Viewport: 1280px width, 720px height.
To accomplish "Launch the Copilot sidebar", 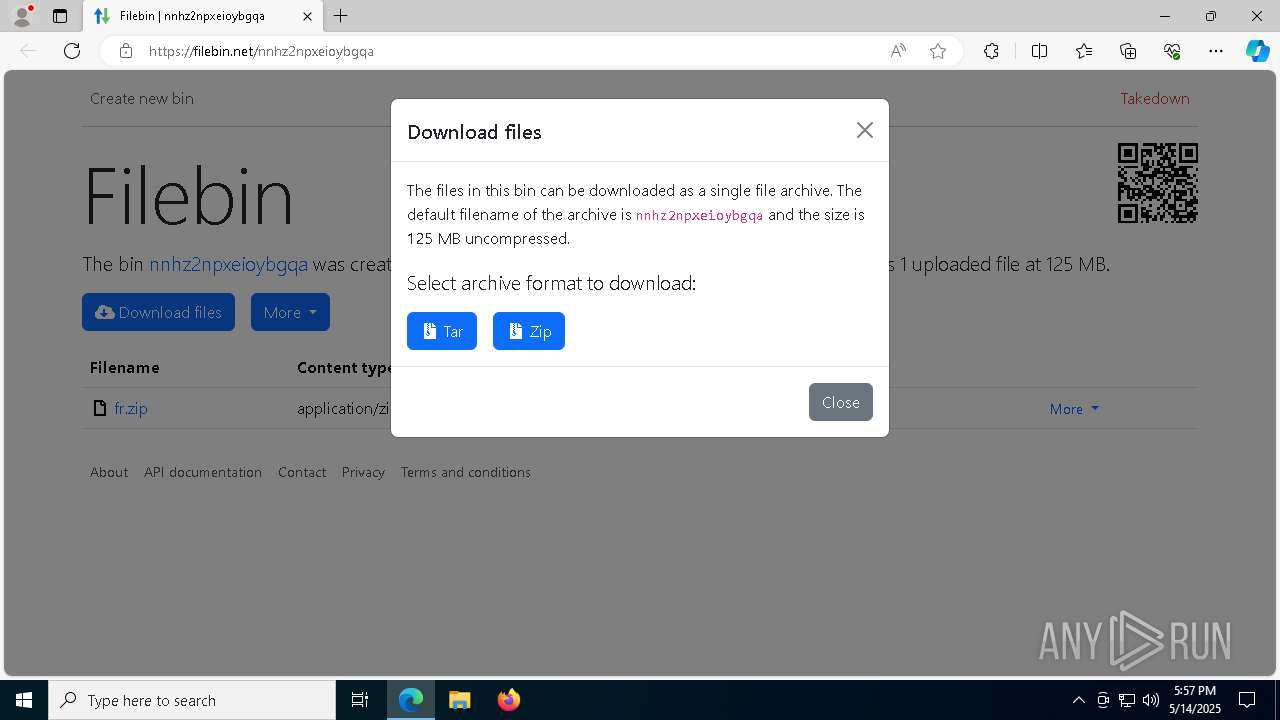I will click(x=1257, y=51).
